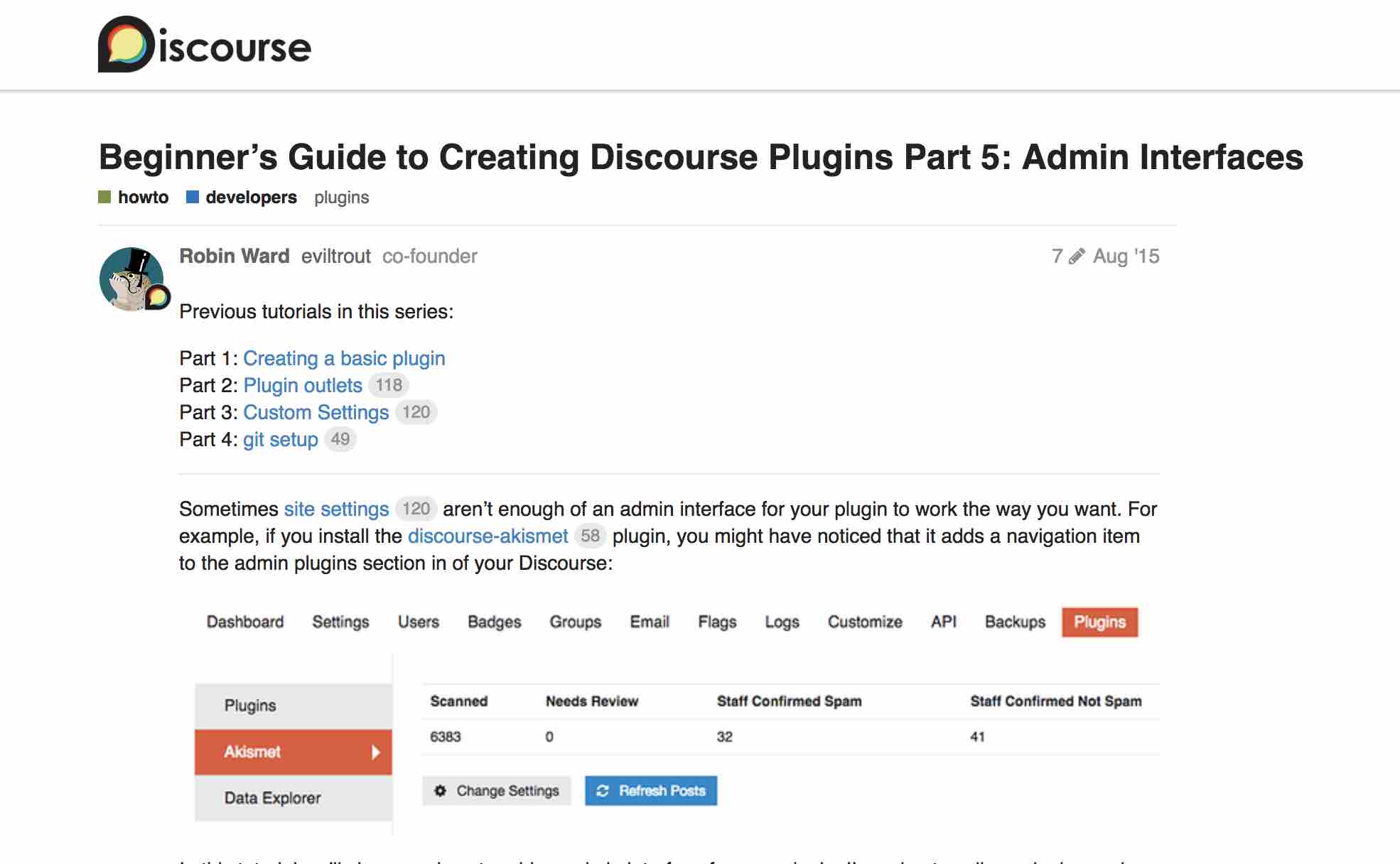Click the pencil edit history icon
Image resolution: width=1400 pixels, height=864 pixels.
(1077, 256)
